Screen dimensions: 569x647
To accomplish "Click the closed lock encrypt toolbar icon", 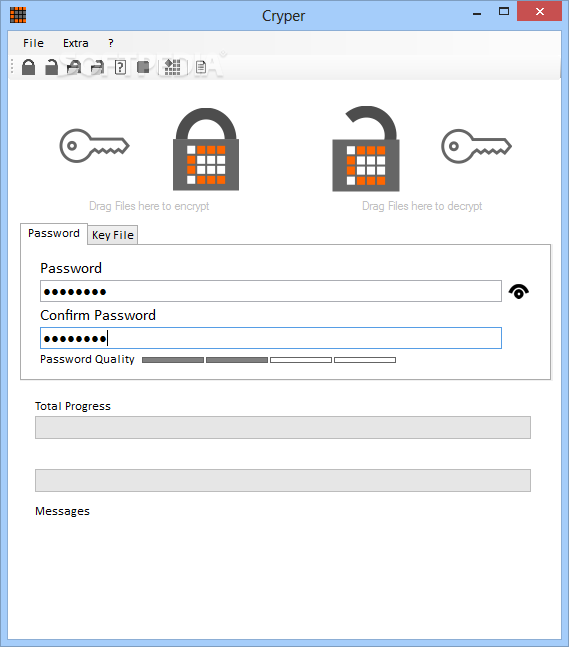I will (28, 67).
